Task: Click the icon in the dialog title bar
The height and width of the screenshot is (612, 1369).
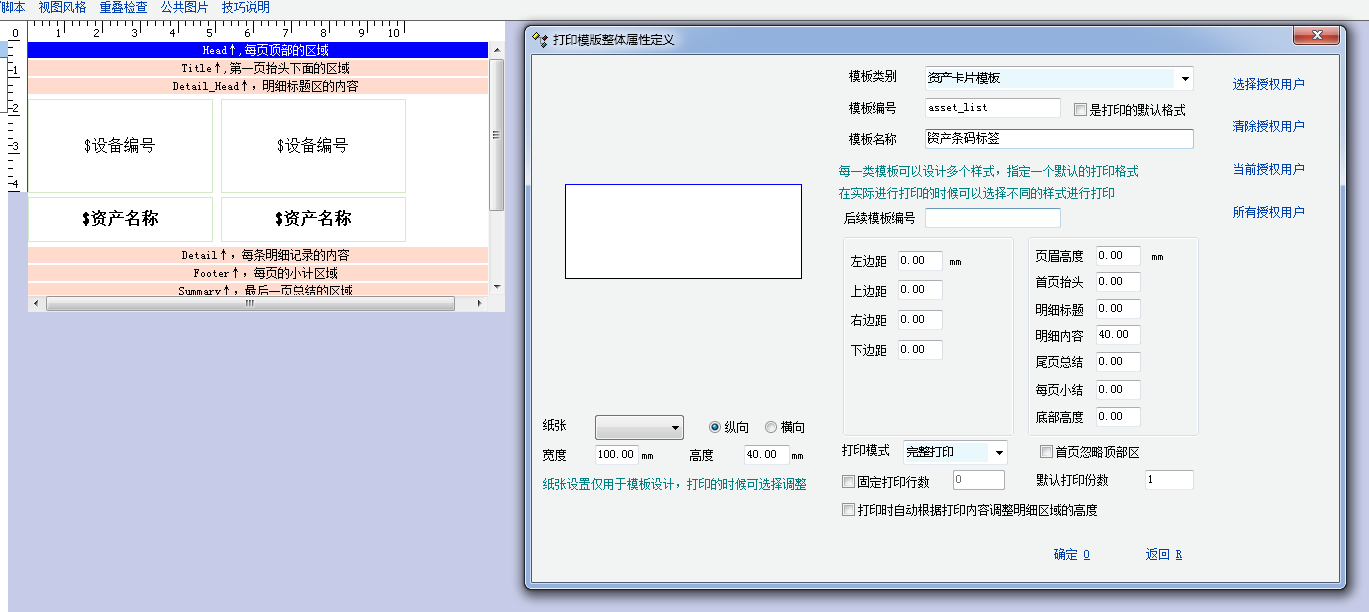Action: (540, 40)
